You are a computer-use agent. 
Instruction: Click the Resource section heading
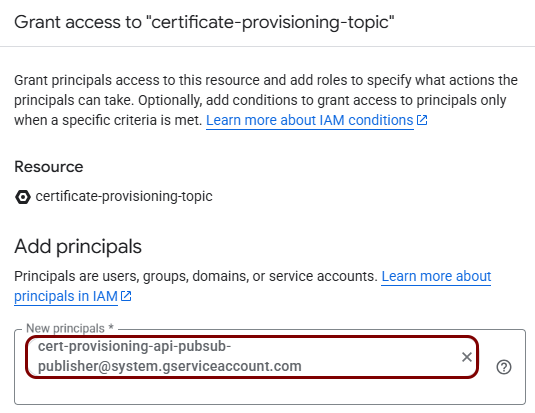point(49,167)
